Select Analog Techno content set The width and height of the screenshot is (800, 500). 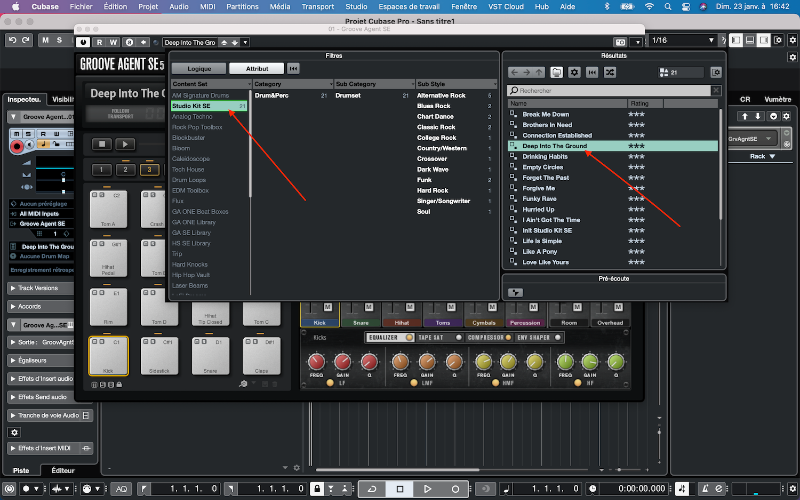[192, 116]
